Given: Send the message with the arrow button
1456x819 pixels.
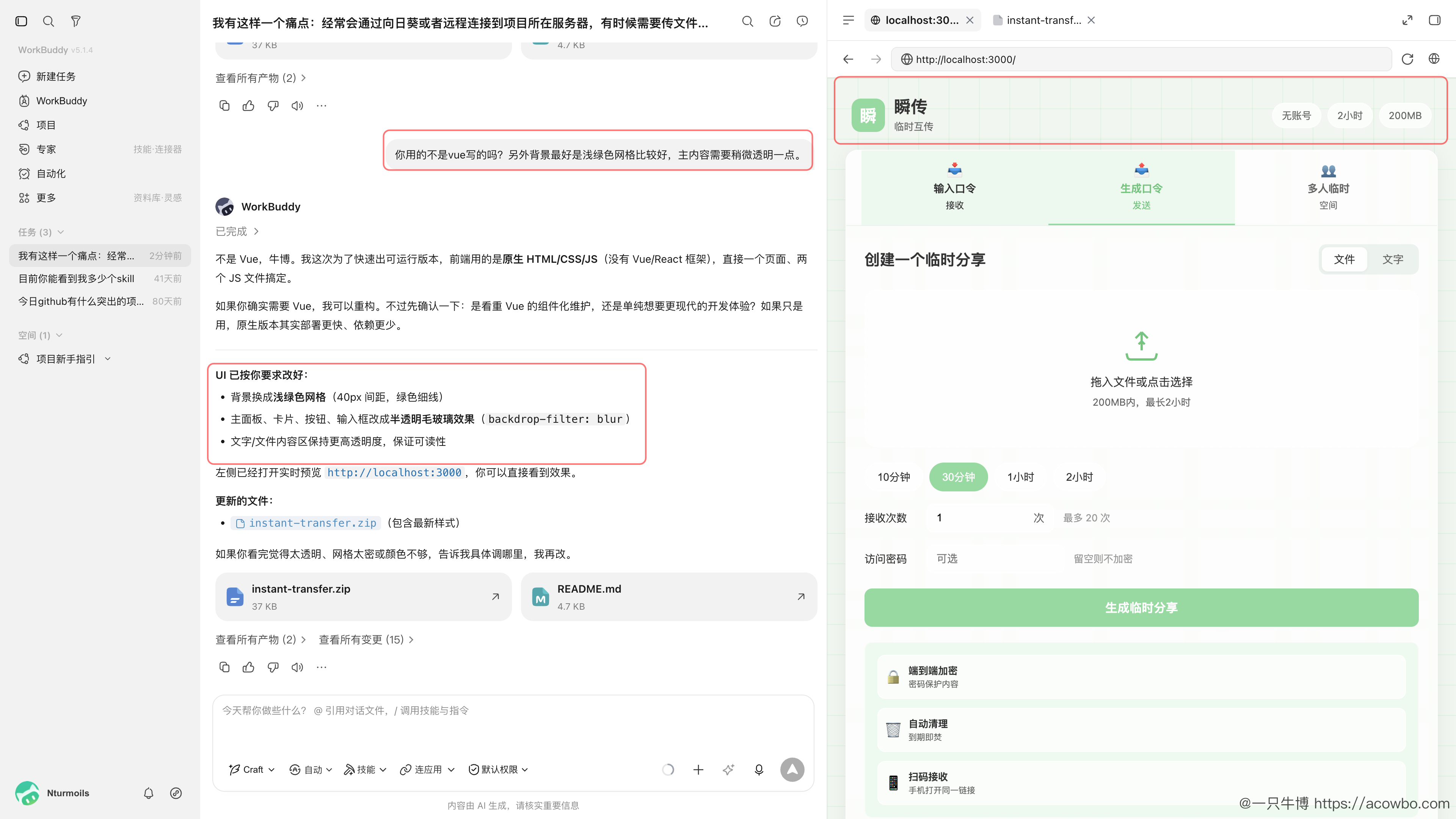Looking at the screenshot, I should coord(792,770).
